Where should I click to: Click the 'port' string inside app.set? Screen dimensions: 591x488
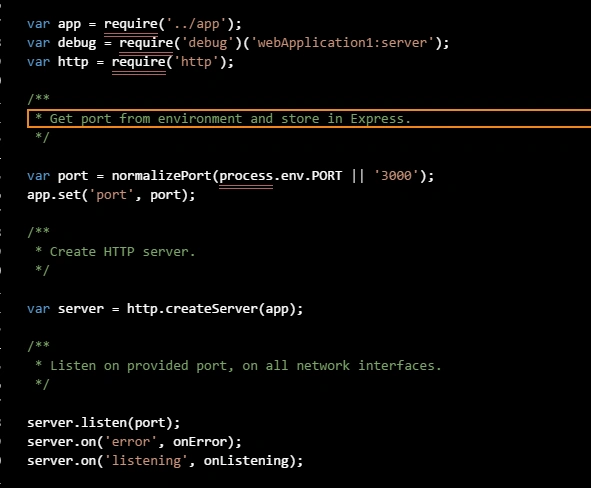[x=112, y=195]
